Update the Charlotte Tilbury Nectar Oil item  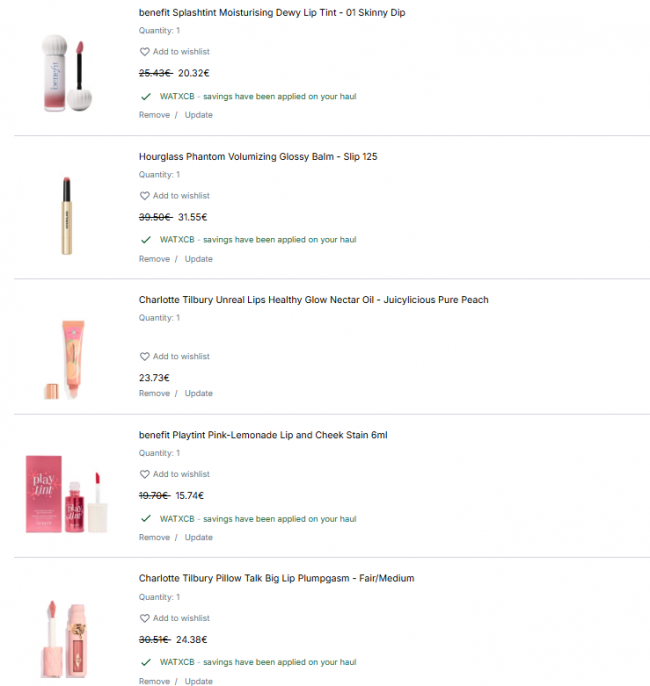[x=199, y=393]
